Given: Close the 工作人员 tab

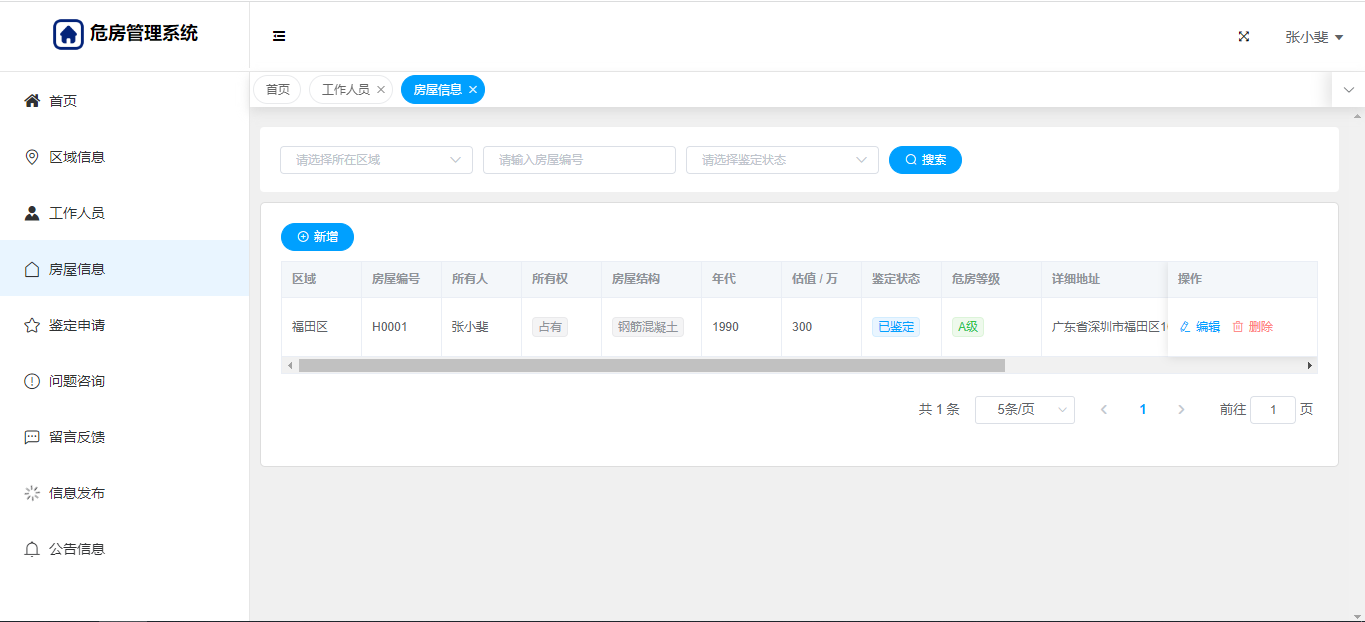Looking at the screenshot, I should (x=381, y=90).
